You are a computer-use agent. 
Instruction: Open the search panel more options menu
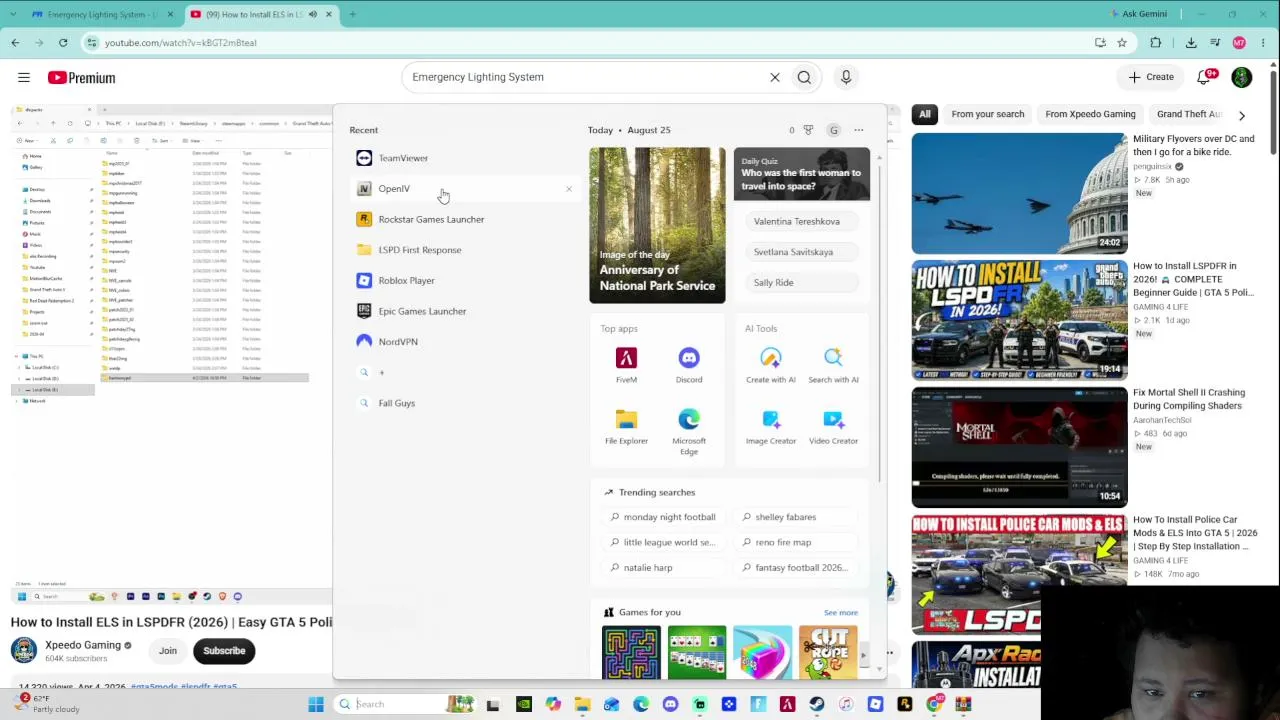[859, 130]
